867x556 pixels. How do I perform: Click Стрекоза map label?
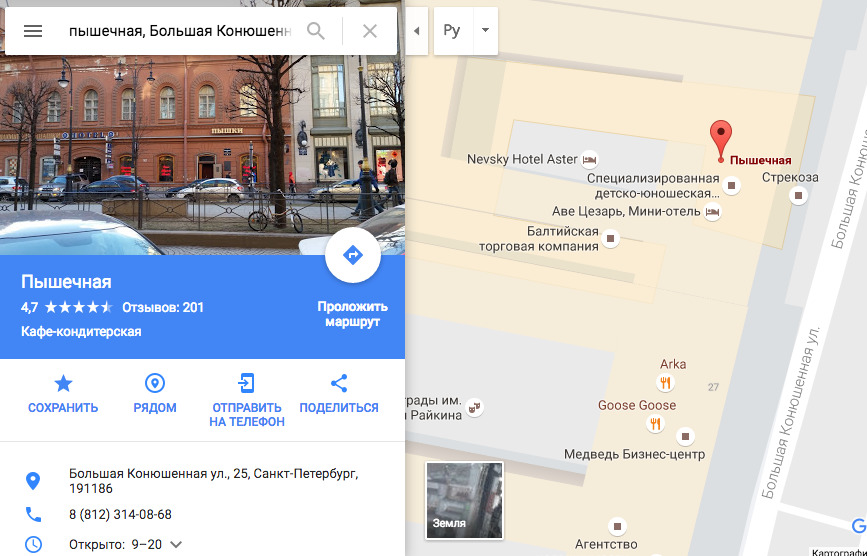pos(790,177)
